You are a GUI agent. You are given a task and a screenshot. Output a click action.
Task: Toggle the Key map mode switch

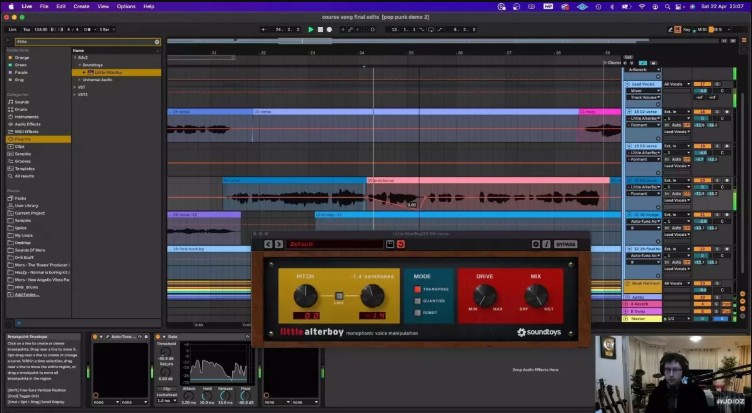click(687, 29)
